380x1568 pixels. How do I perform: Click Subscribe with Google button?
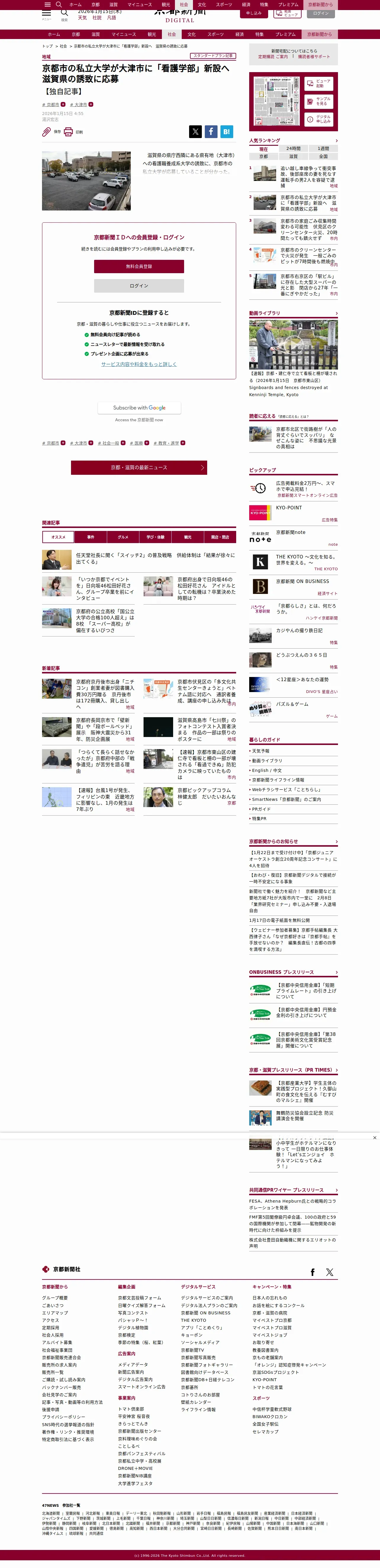point(139,408)
